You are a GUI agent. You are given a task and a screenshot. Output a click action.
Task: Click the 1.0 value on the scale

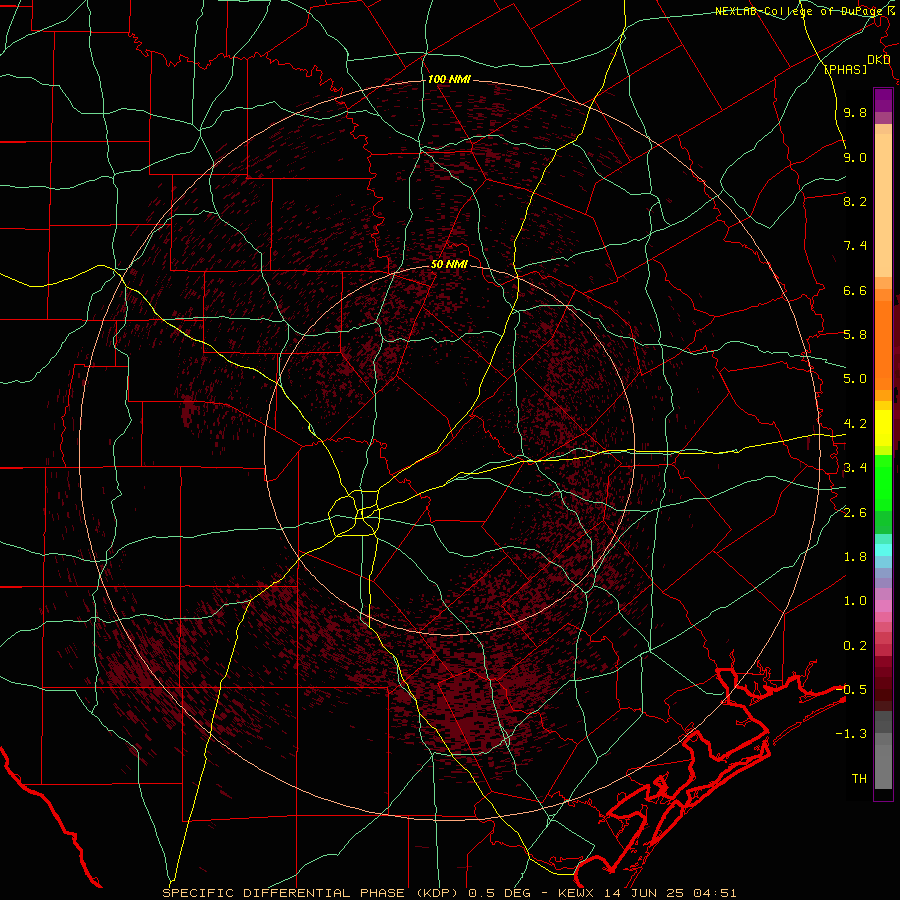click(855, 601)
